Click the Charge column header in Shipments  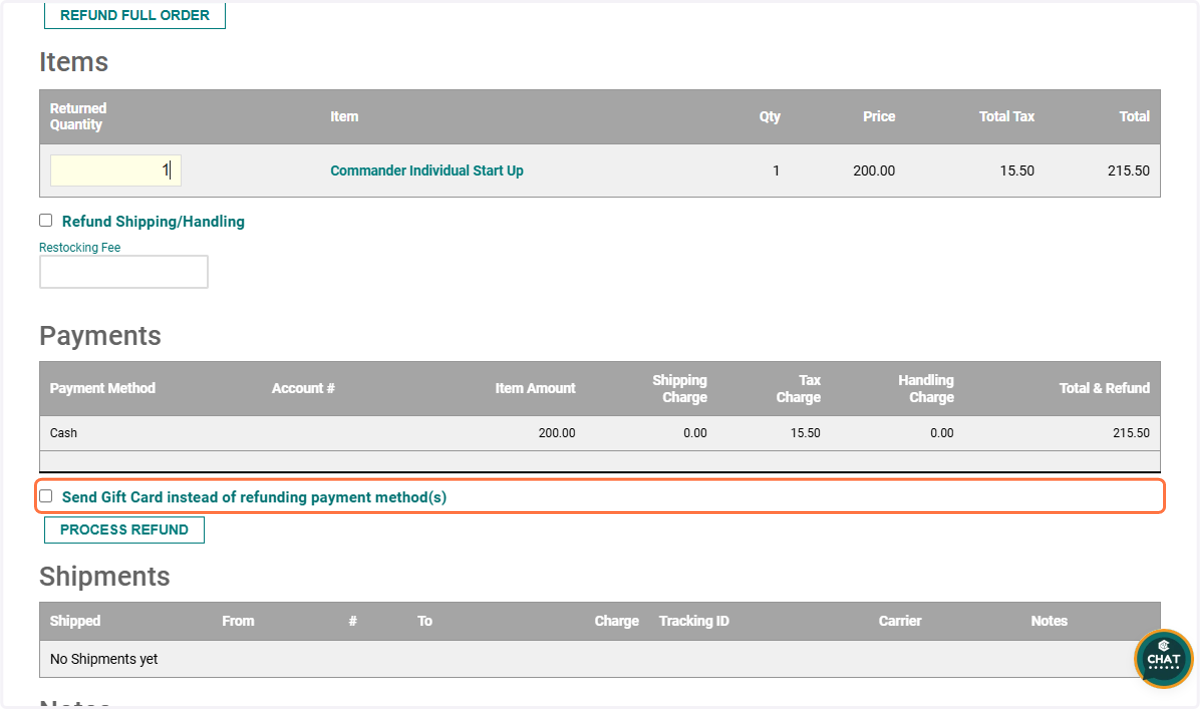point(617,621)
